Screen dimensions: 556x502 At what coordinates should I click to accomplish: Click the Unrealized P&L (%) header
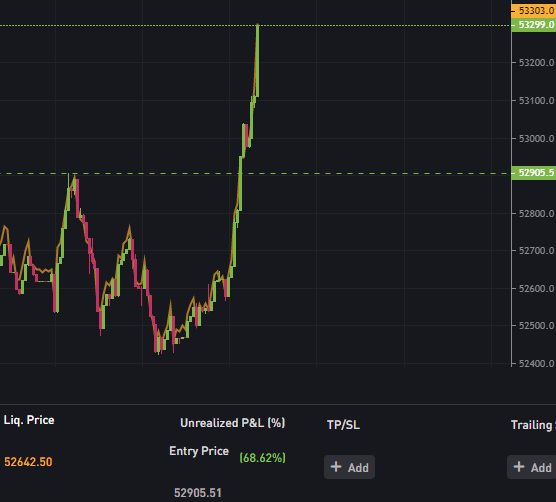[x=233, y=423]
